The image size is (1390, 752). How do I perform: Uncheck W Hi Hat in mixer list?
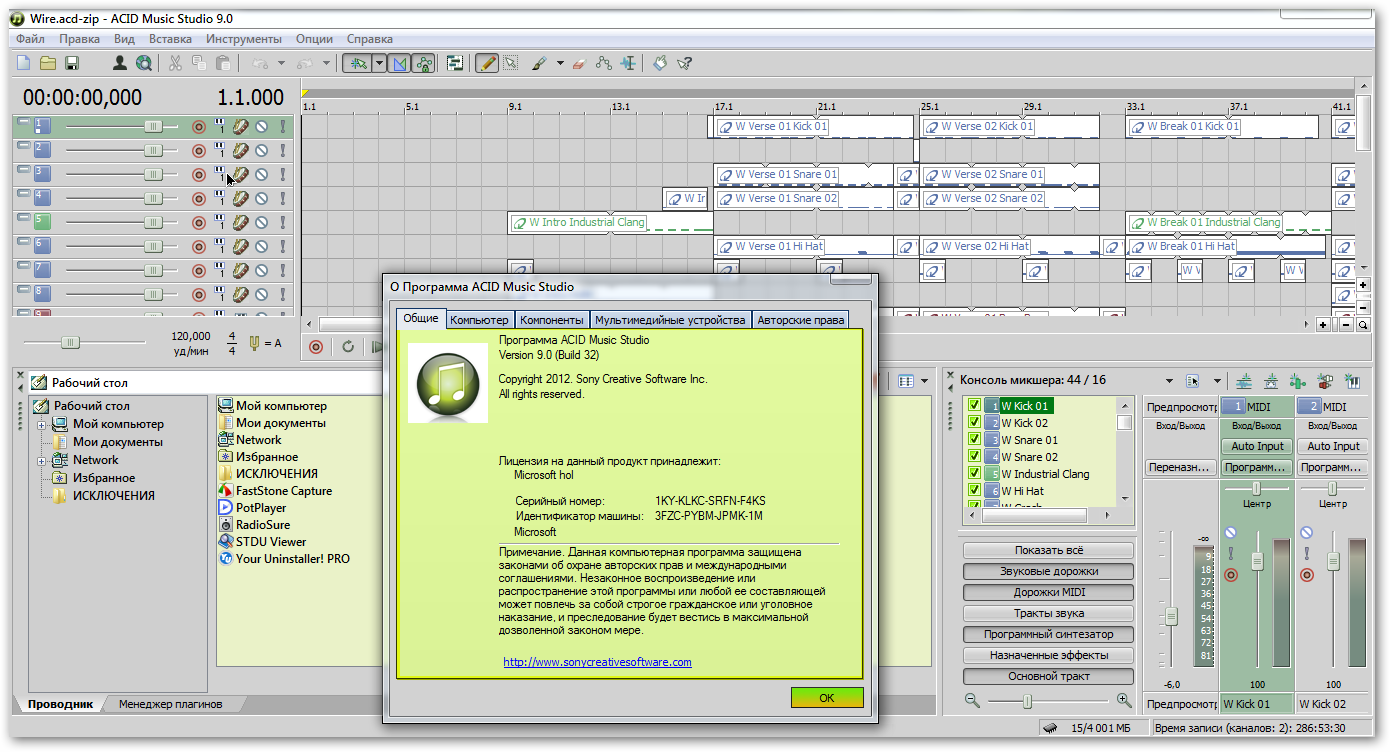974,491
